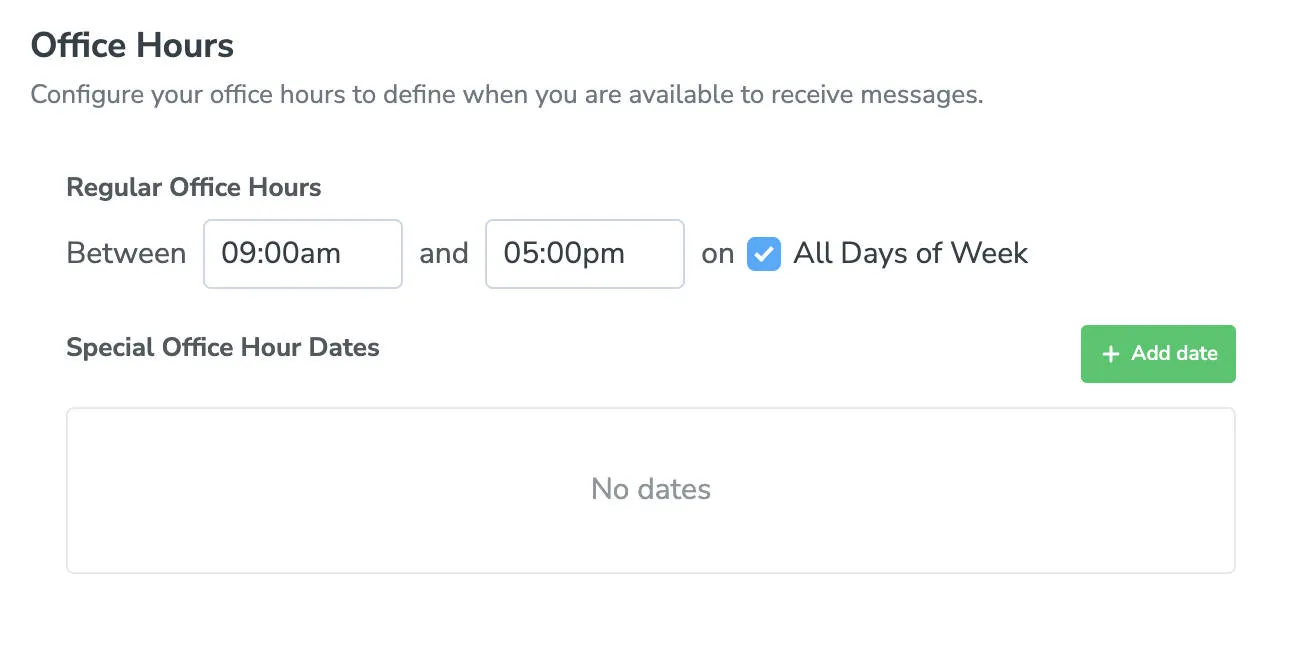
Task: Click the Regular Office Hours section label
Action: tap(193, 187)
